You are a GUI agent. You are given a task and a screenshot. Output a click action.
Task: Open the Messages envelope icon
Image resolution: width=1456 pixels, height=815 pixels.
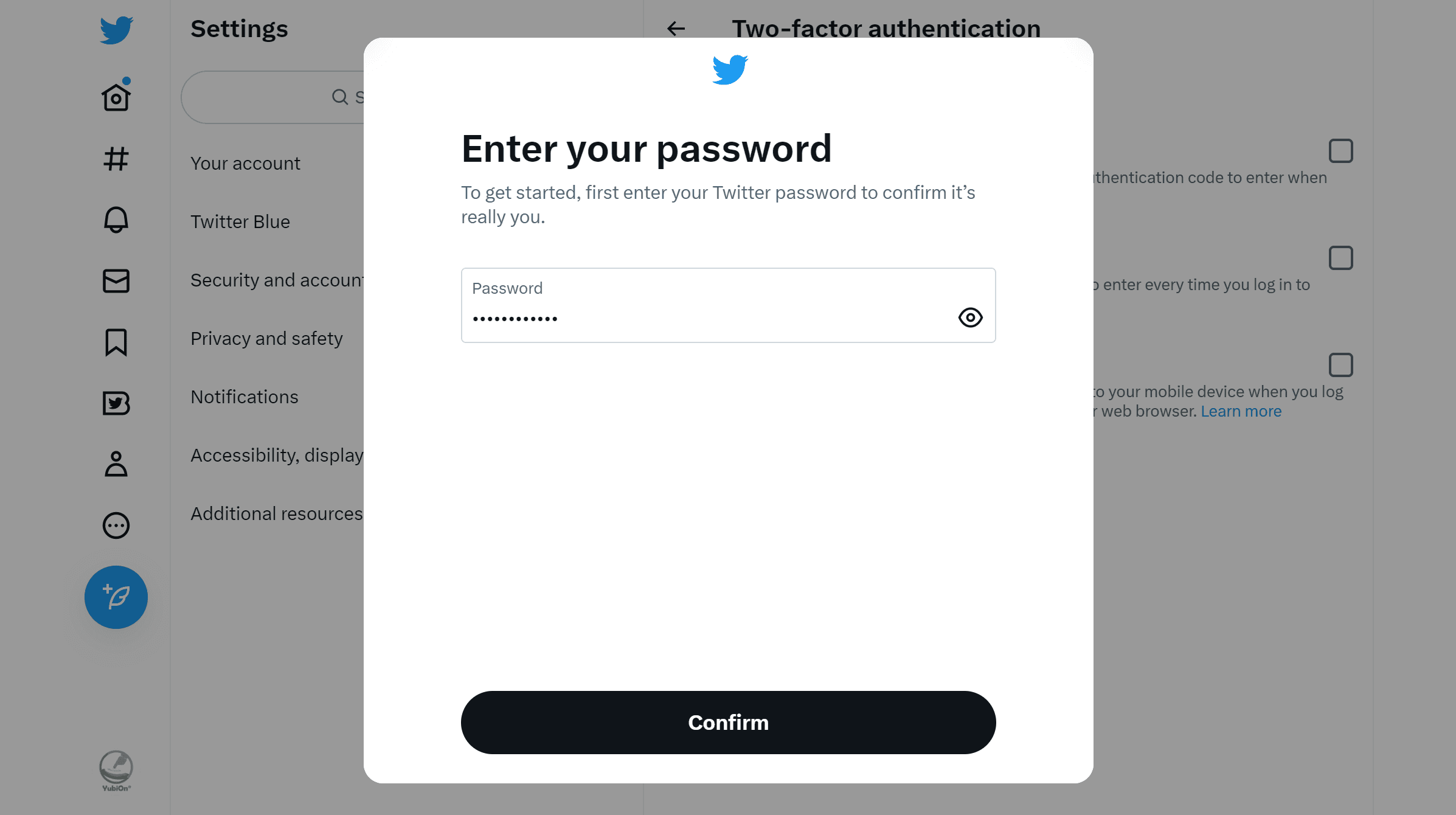coord(116,281)
